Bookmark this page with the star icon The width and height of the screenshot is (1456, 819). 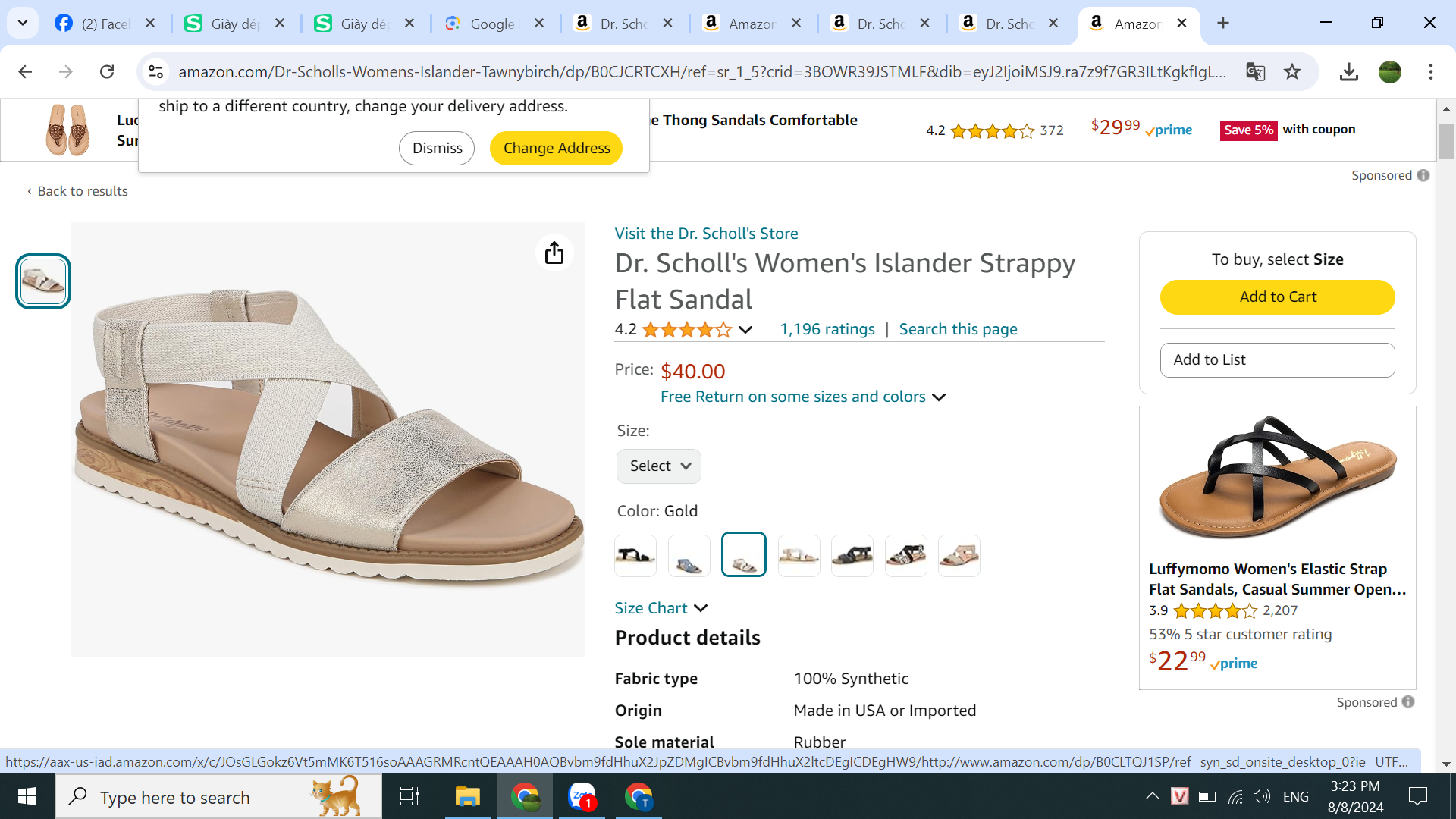click(1292, 72)
